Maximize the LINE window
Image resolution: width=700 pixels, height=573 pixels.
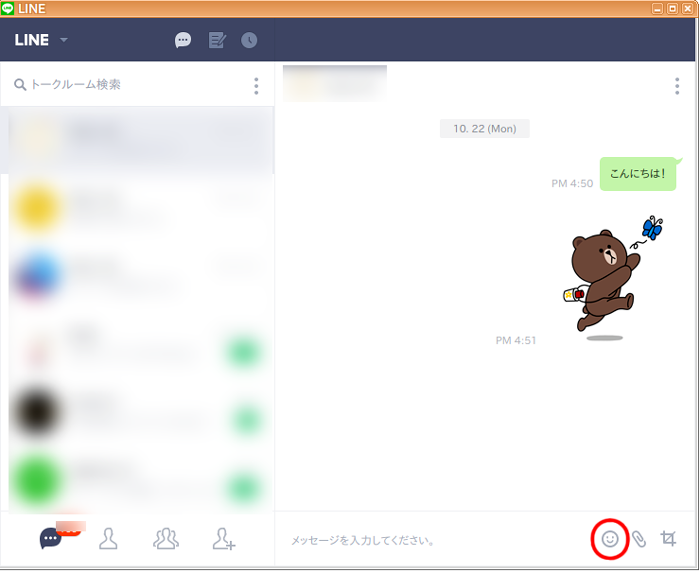click(672, 8)
